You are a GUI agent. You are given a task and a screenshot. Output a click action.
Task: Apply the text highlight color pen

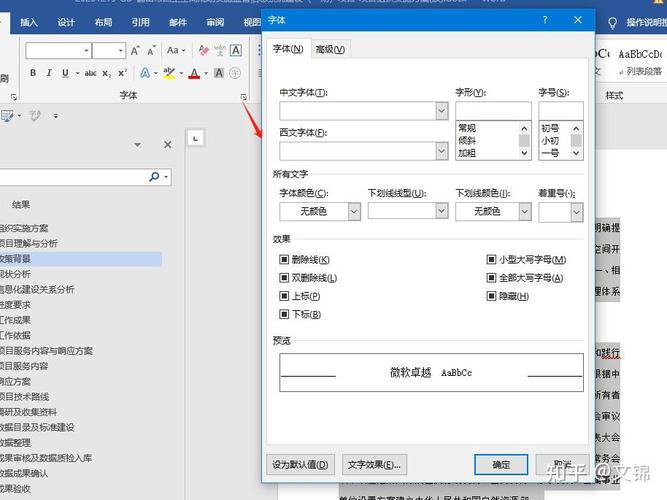[x=169, y=73]
